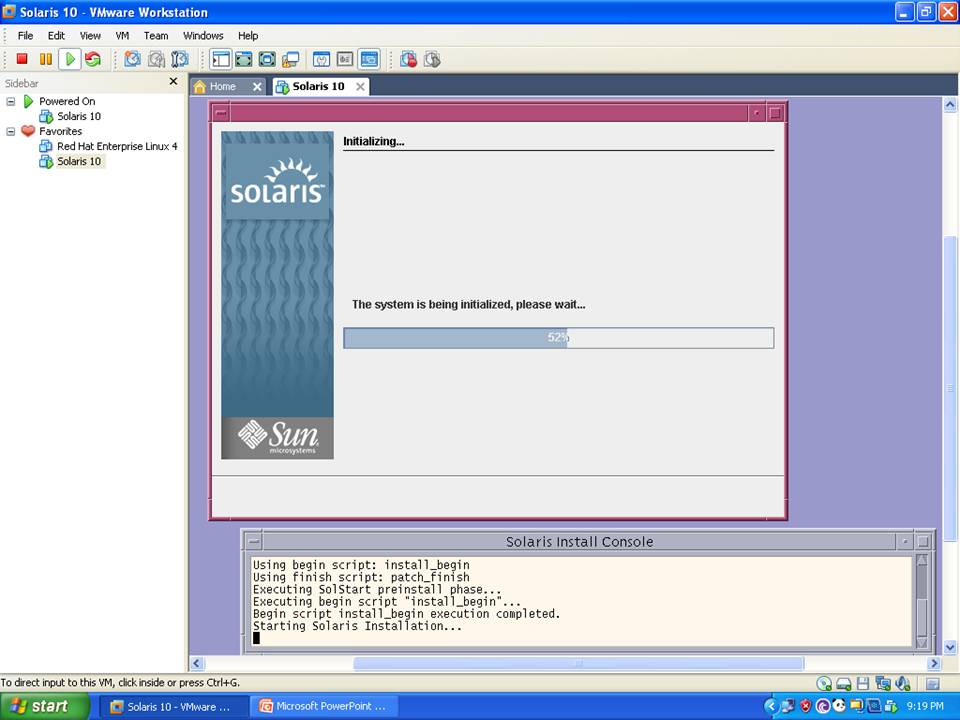Click the Revert to Snapshot icon
The height and width of the screenshot is (720, 960).
pos(156,59)
